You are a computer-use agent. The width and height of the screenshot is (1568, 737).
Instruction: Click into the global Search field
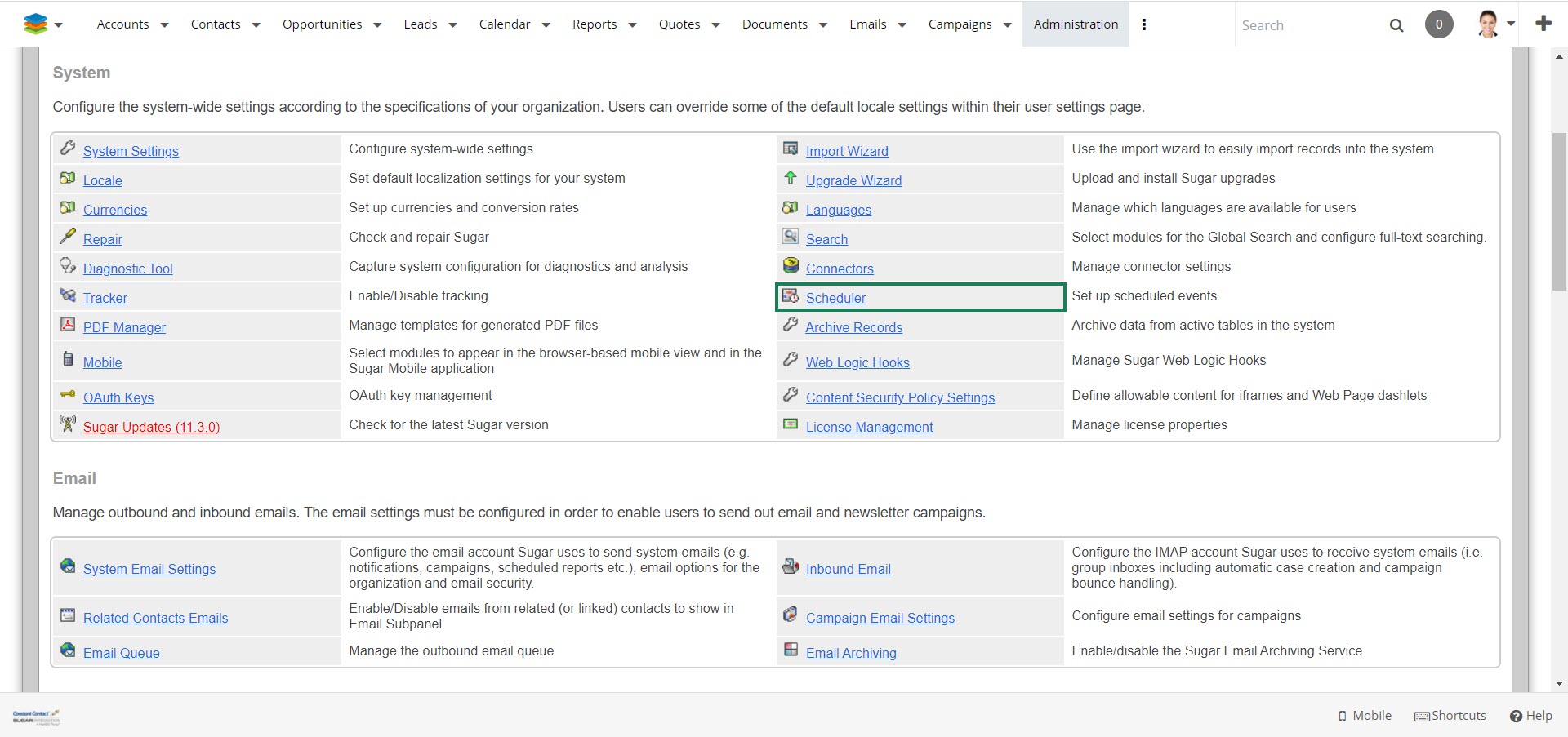coord(1307,25)
